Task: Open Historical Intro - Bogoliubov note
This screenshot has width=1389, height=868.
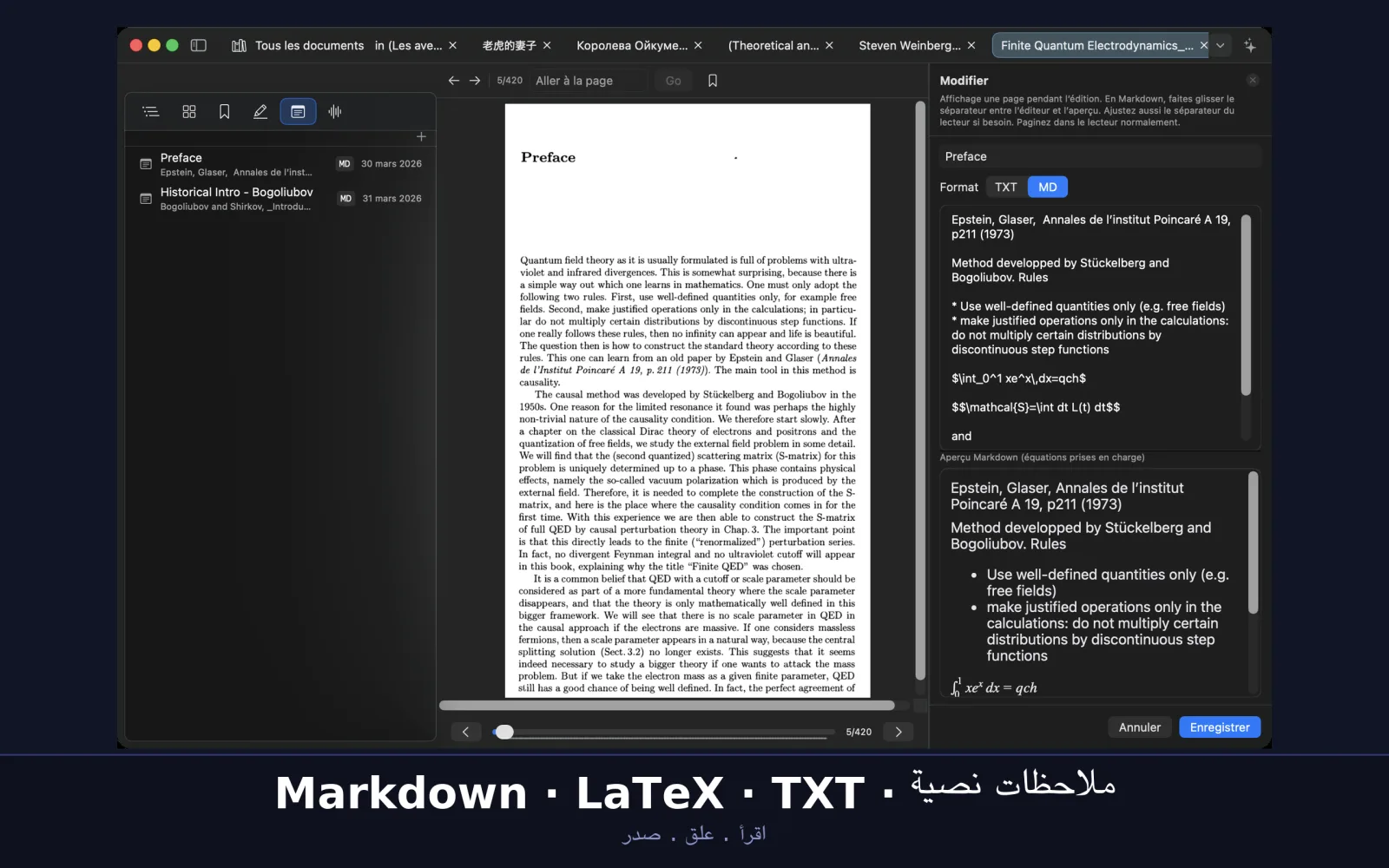Action: 281,199
